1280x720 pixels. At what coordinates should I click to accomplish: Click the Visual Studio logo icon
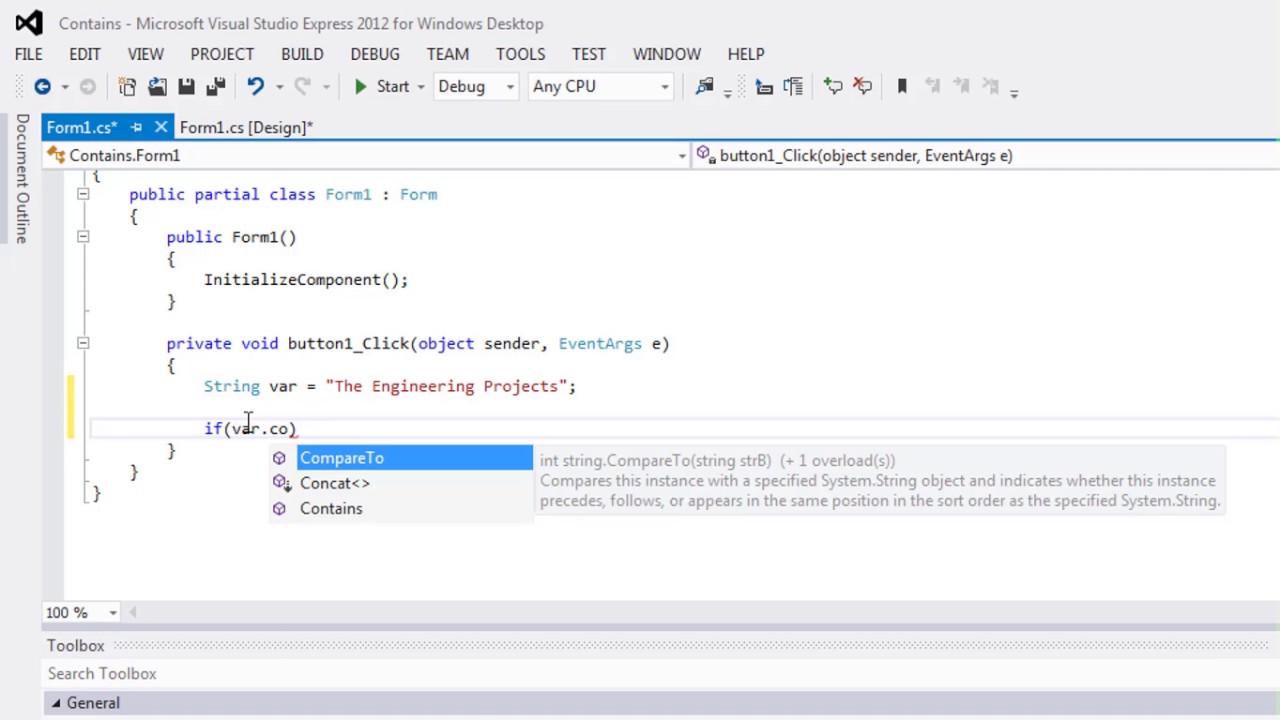[29, 23]
